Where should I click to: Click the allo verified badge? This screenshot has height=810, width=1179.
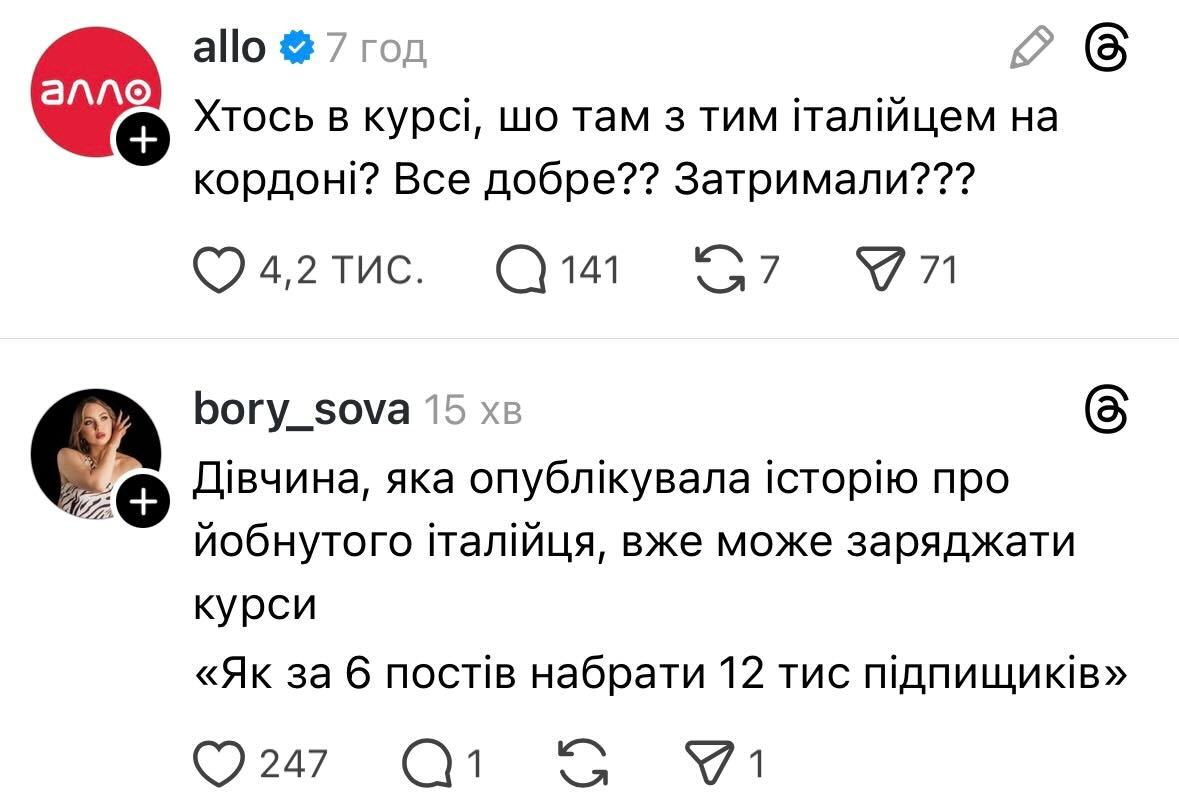click(x=297, y=47)
